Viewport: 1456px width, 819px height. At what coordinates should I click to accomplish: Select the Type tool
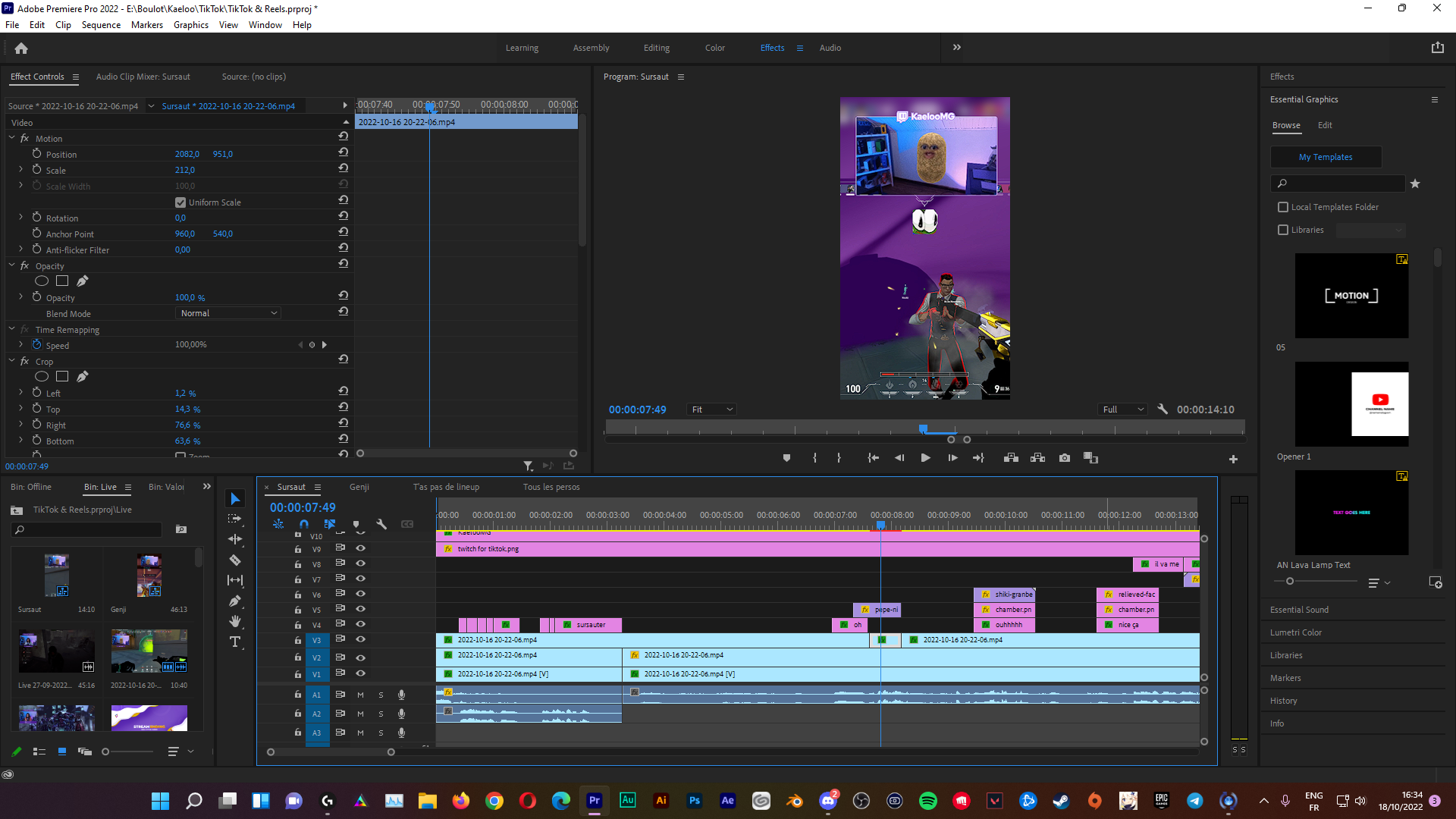click(x=235, y=642)
